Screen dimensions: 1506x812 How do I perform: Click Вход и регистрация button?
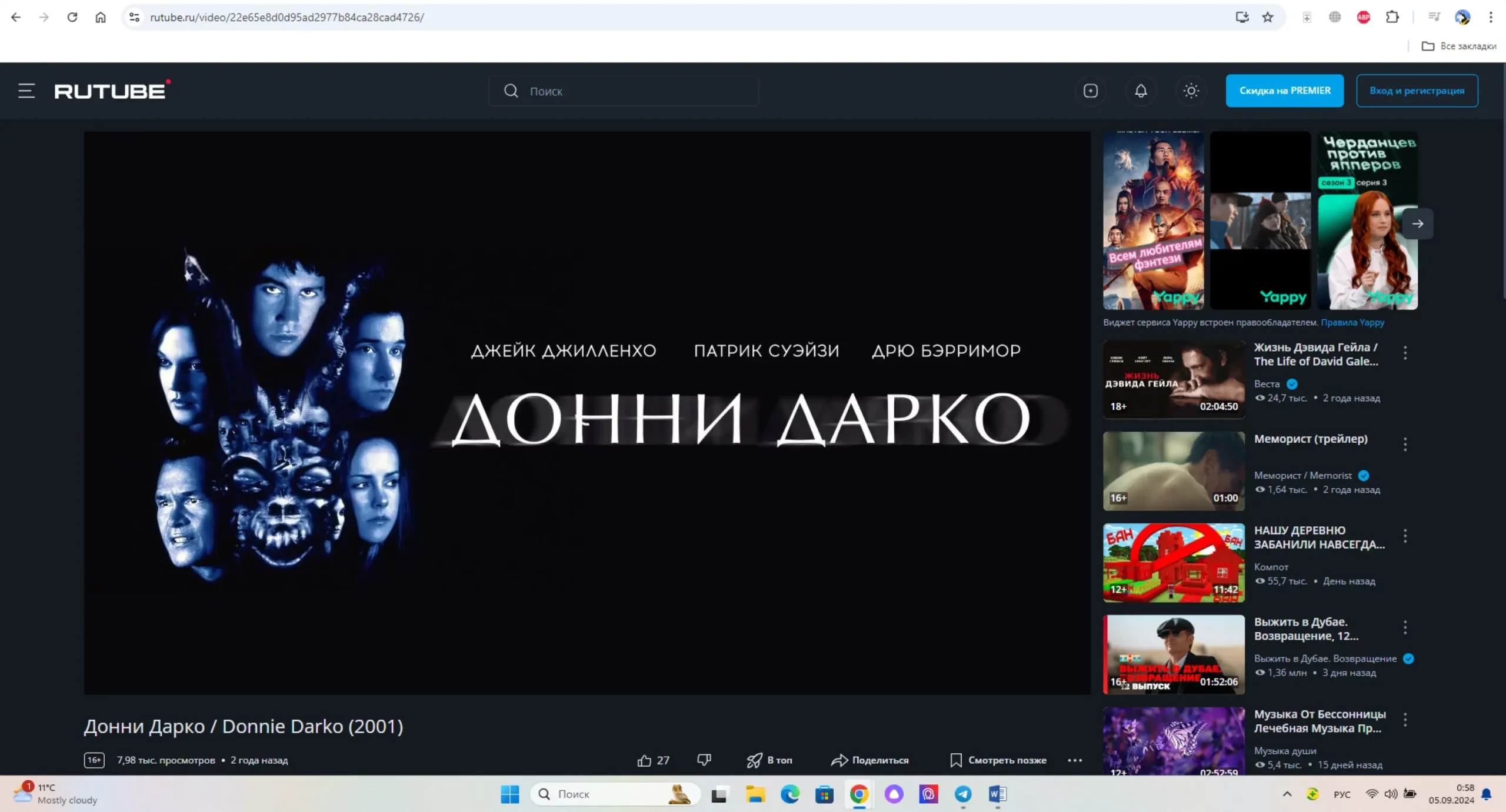(x=1417, y=91)
